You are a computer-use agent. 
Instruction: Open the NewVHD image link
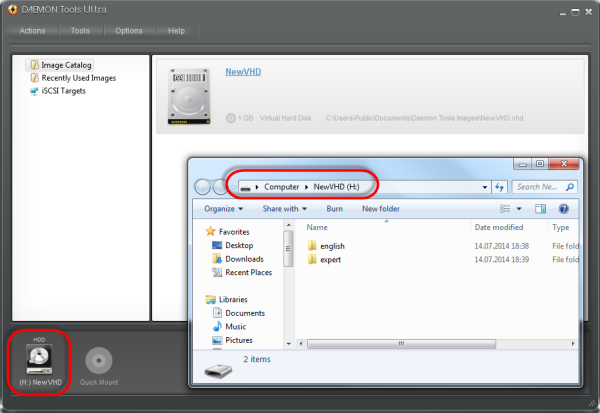(243, 72)
